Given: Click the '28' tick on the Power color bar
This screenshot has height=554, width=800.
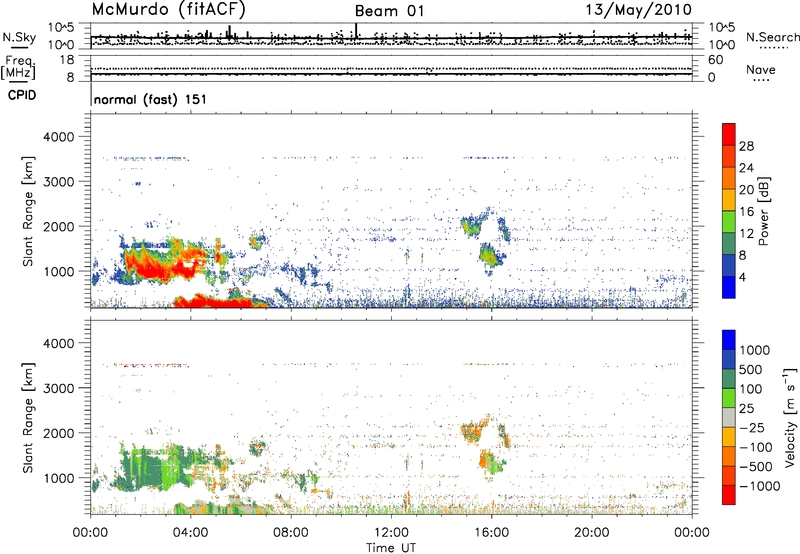Looking at the screenshot, I should tap(746, 146).
